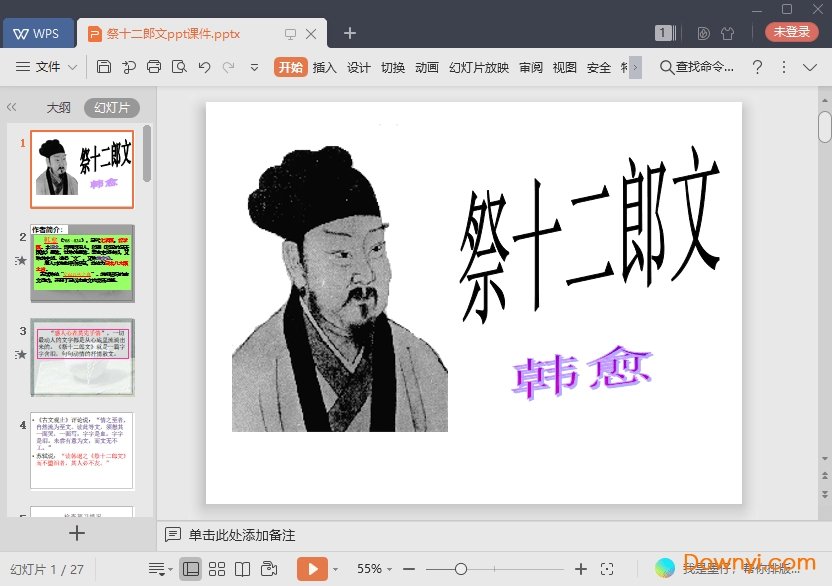
Task: Click the window count badge icon
Action: tap(665, 33)
